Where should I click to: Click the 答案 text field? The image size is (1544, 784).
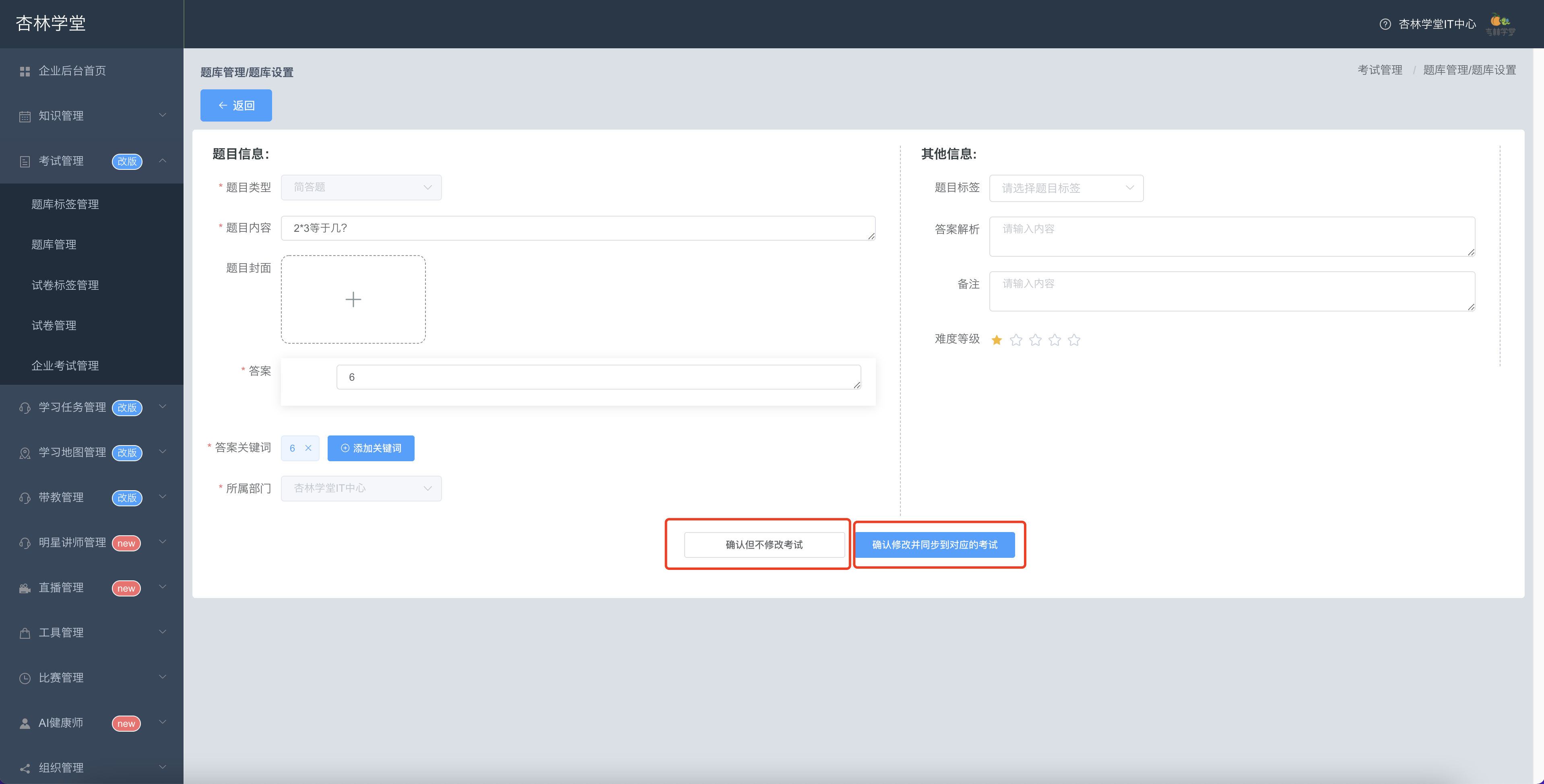598,376
